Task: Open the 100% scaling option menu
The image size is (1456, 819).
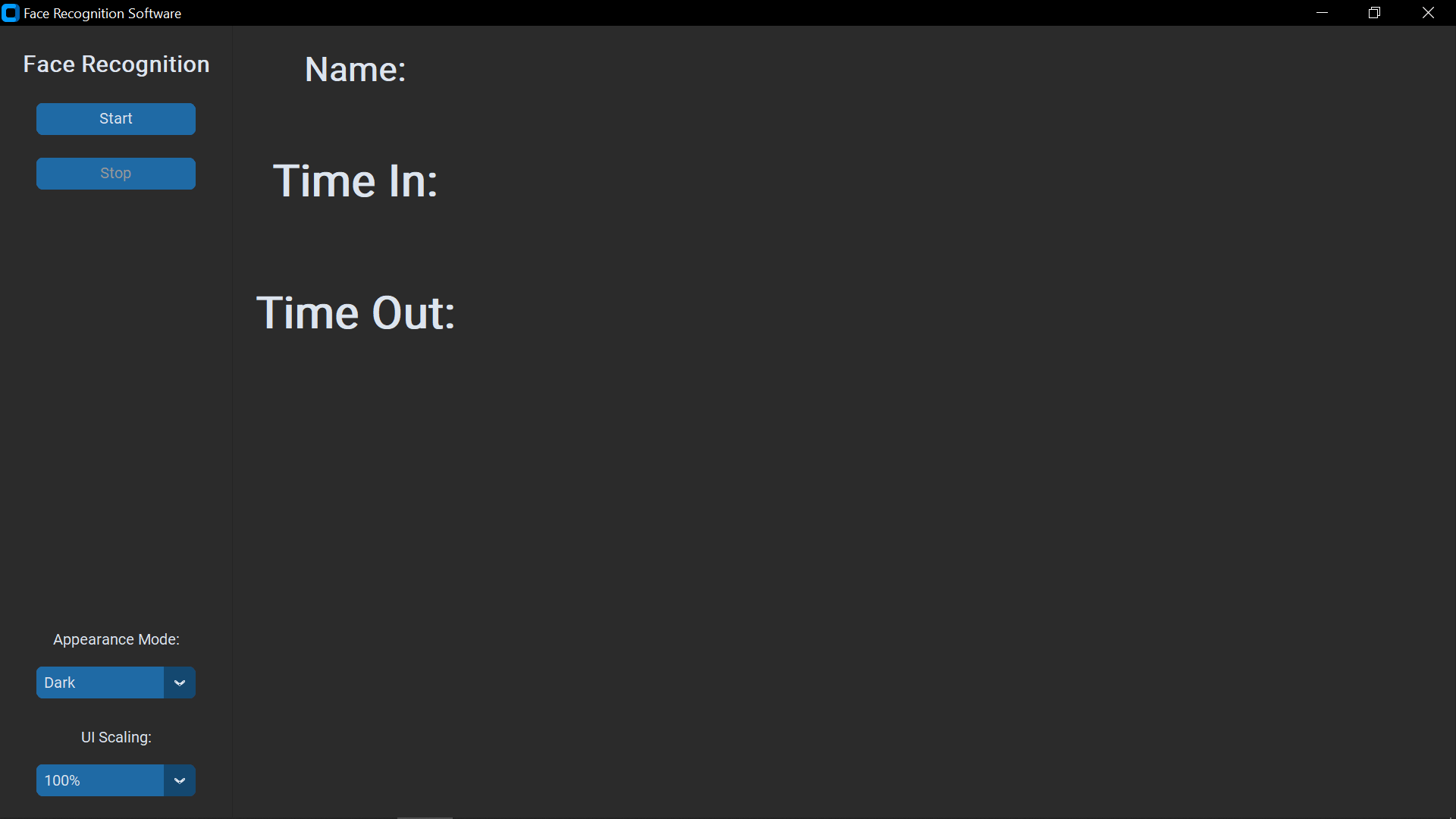Action: (99, 780)
